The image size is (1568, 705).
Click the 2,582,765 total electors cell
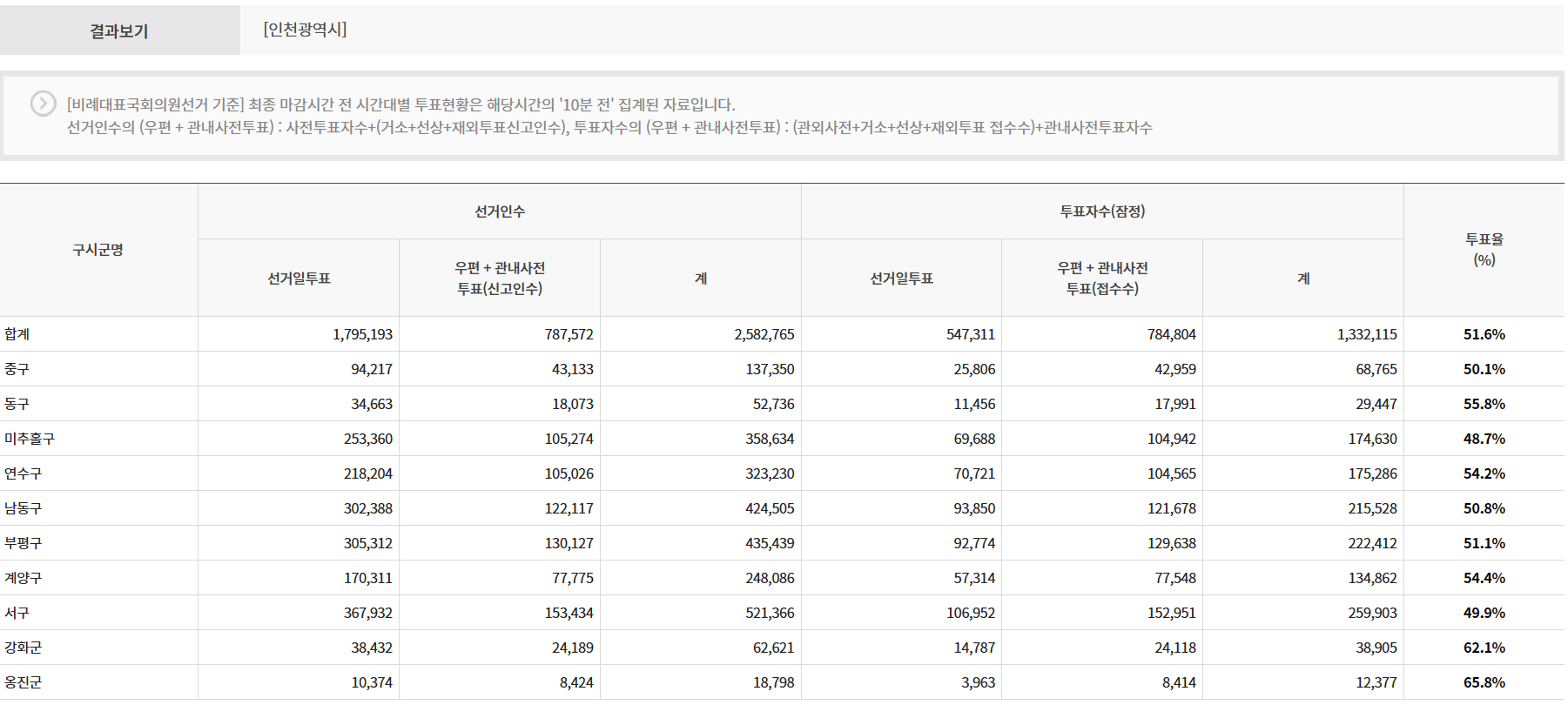(764, 334)
